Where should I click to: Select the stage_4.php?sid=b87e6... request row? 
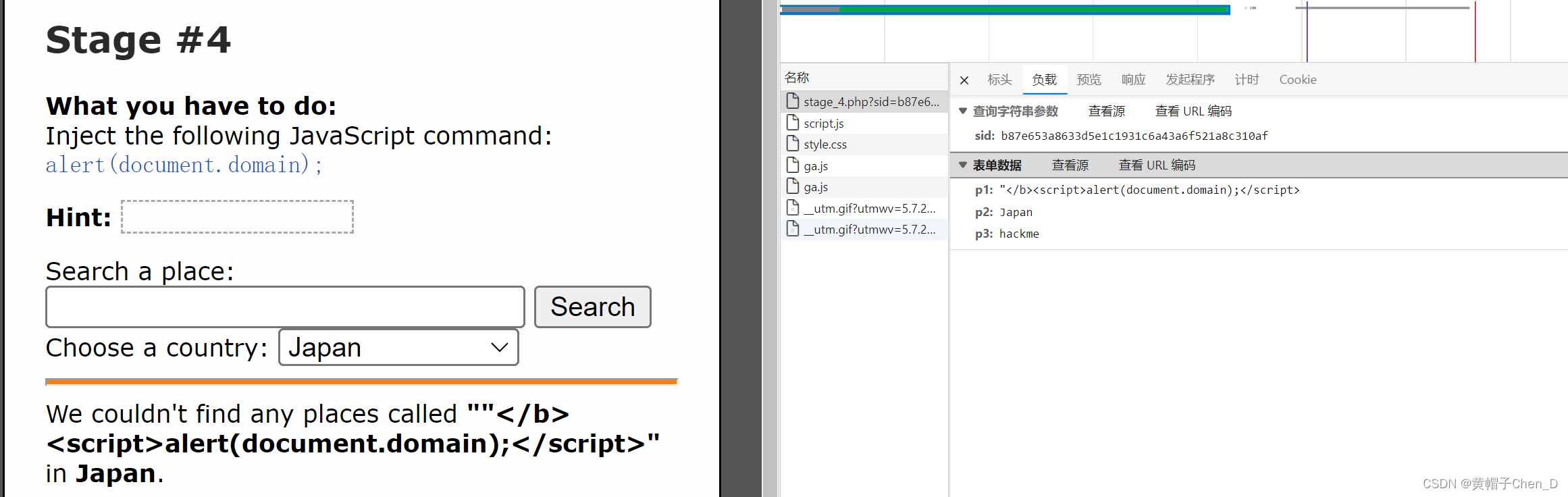(x=864, y=101)
